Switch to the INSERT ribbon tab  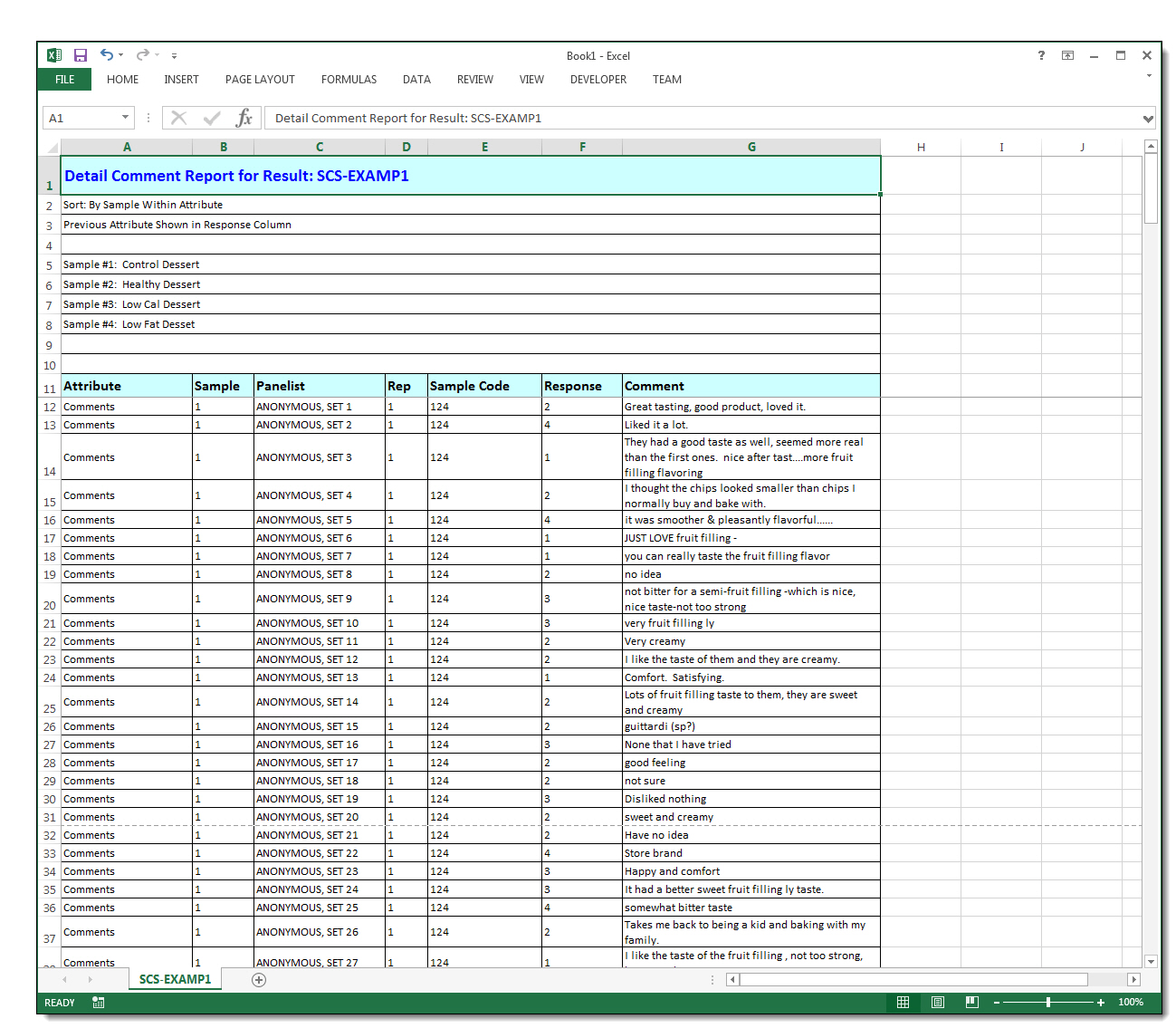[x=181, y=80]
